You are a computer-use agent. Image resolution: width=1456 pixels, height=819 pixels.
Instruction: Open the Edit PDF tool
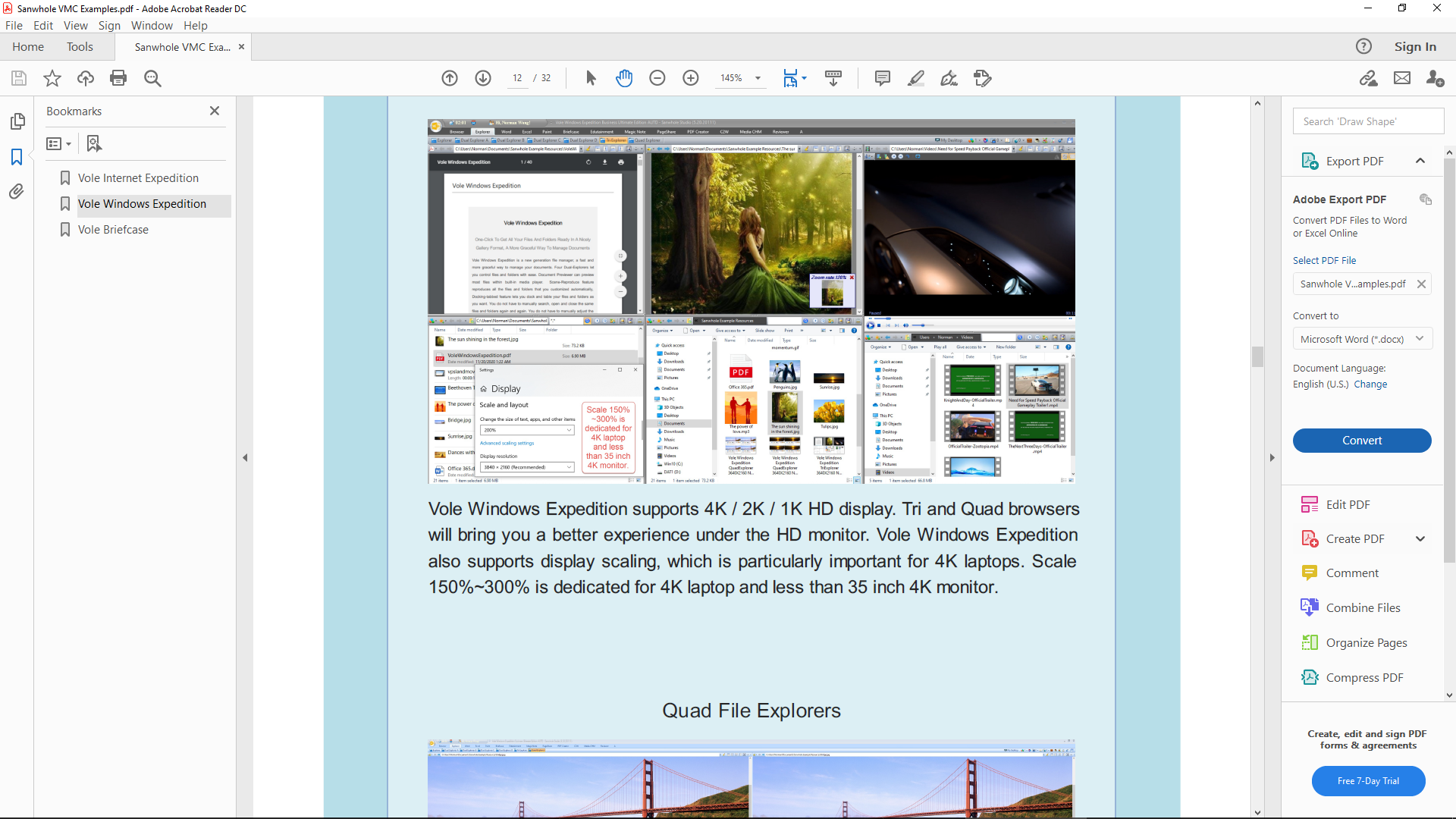[1347, 505]
